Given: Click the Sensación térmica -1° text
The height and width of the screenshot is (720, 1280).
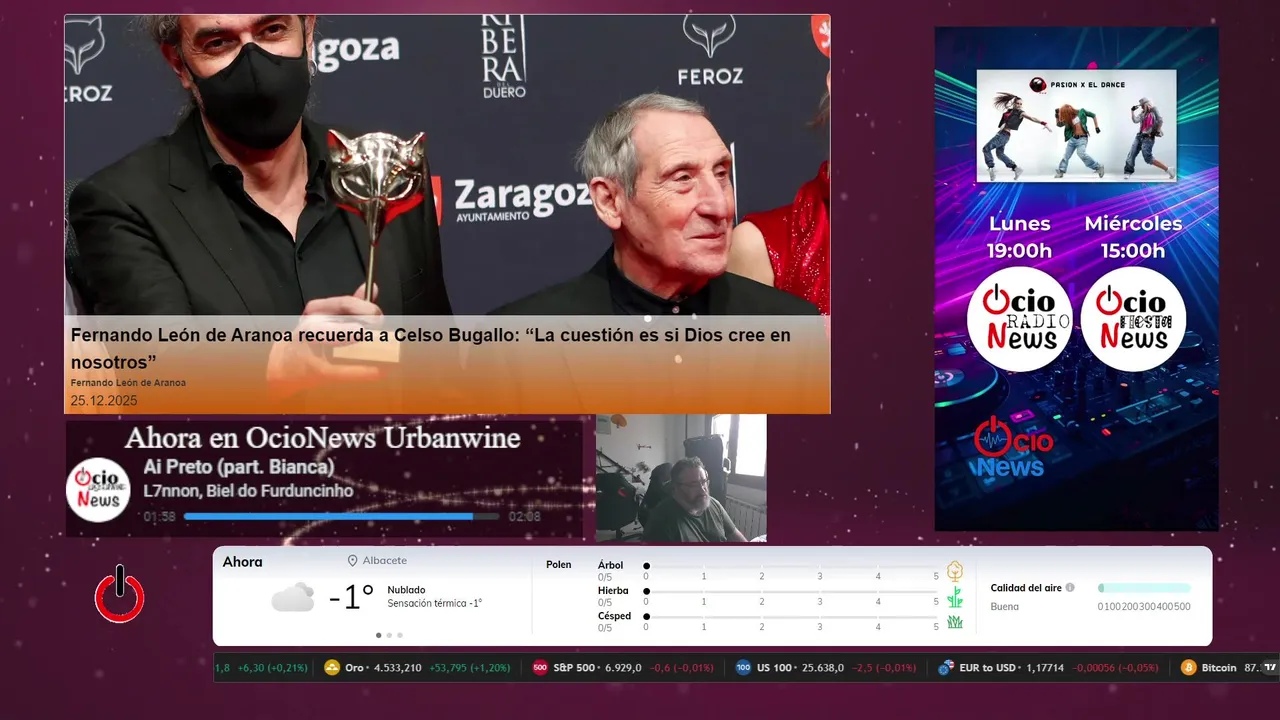Looking at the screenshot, I should 435,603.
